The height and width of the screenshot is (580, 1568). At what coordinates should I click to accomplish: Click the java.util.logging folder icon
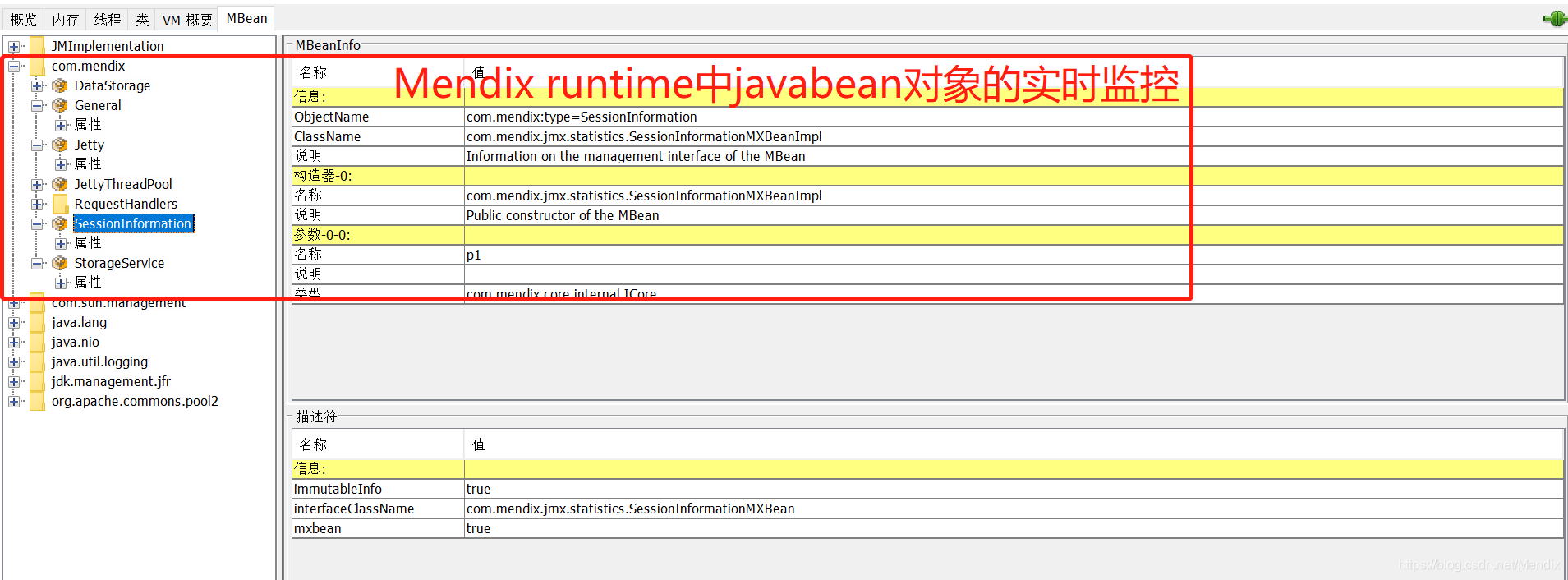37,361
